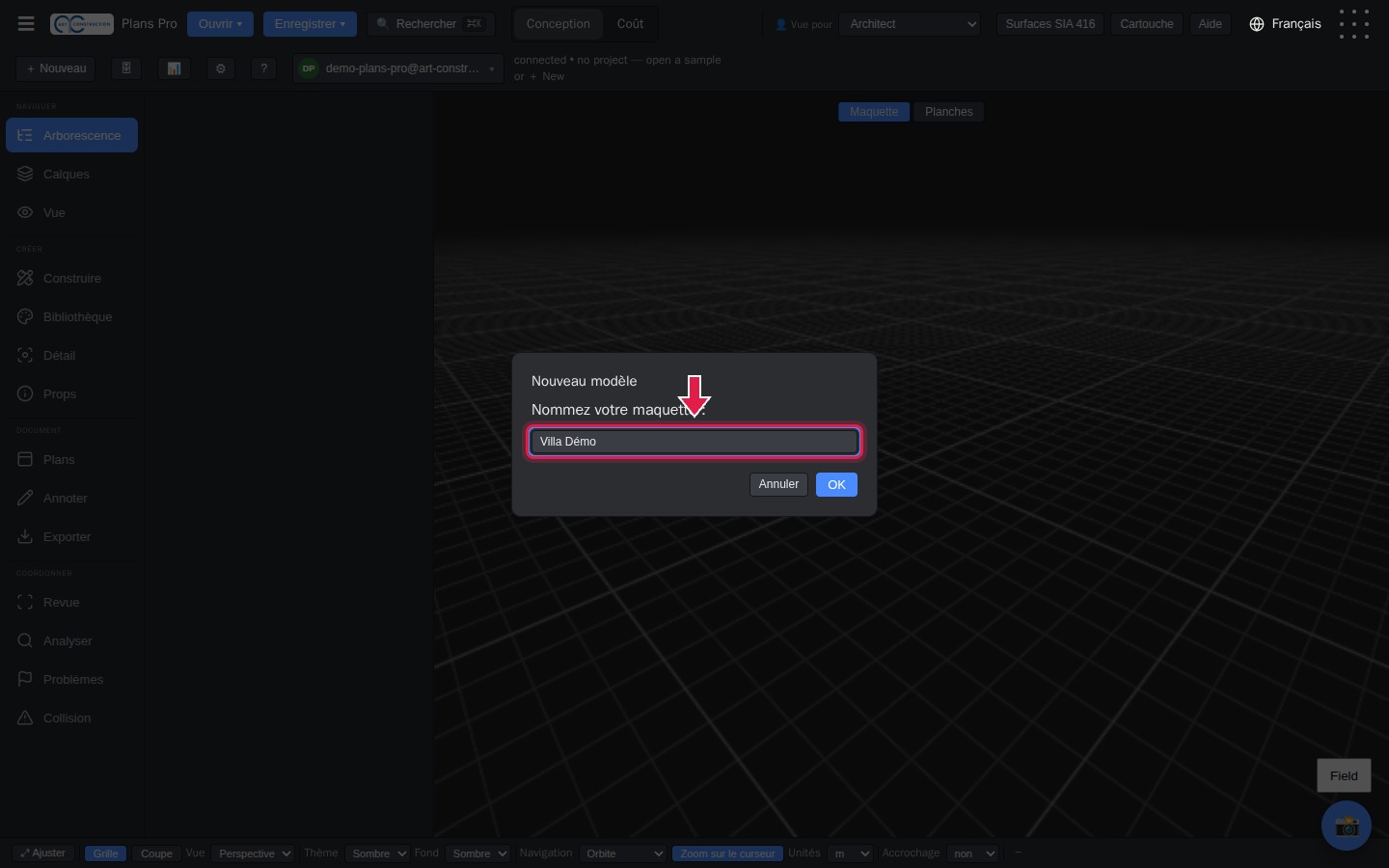Open the Navigation Orbite dropdown
The width and height of the screenshot is (1389, 868).
[x=623, y=854]
